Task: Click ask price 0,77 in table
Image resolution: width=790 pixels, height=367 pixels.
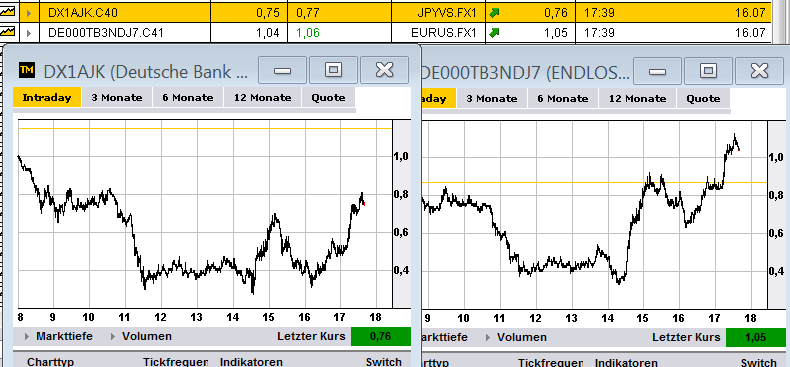Action: tap(308, 13)
